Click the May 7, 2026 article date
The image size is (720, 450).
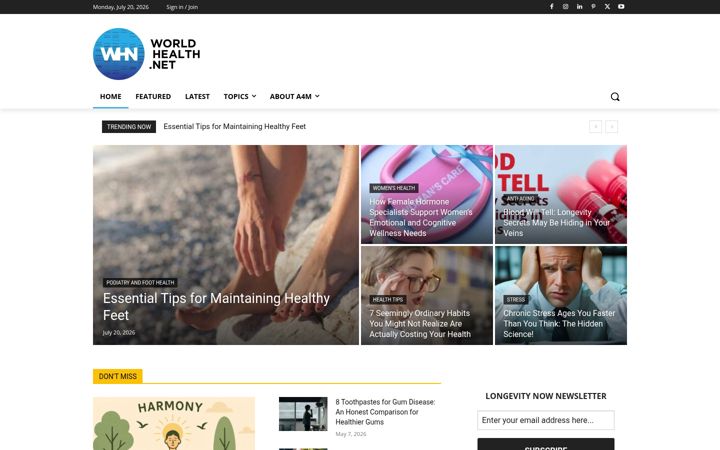pyautogui.click(x=351, y=434)
